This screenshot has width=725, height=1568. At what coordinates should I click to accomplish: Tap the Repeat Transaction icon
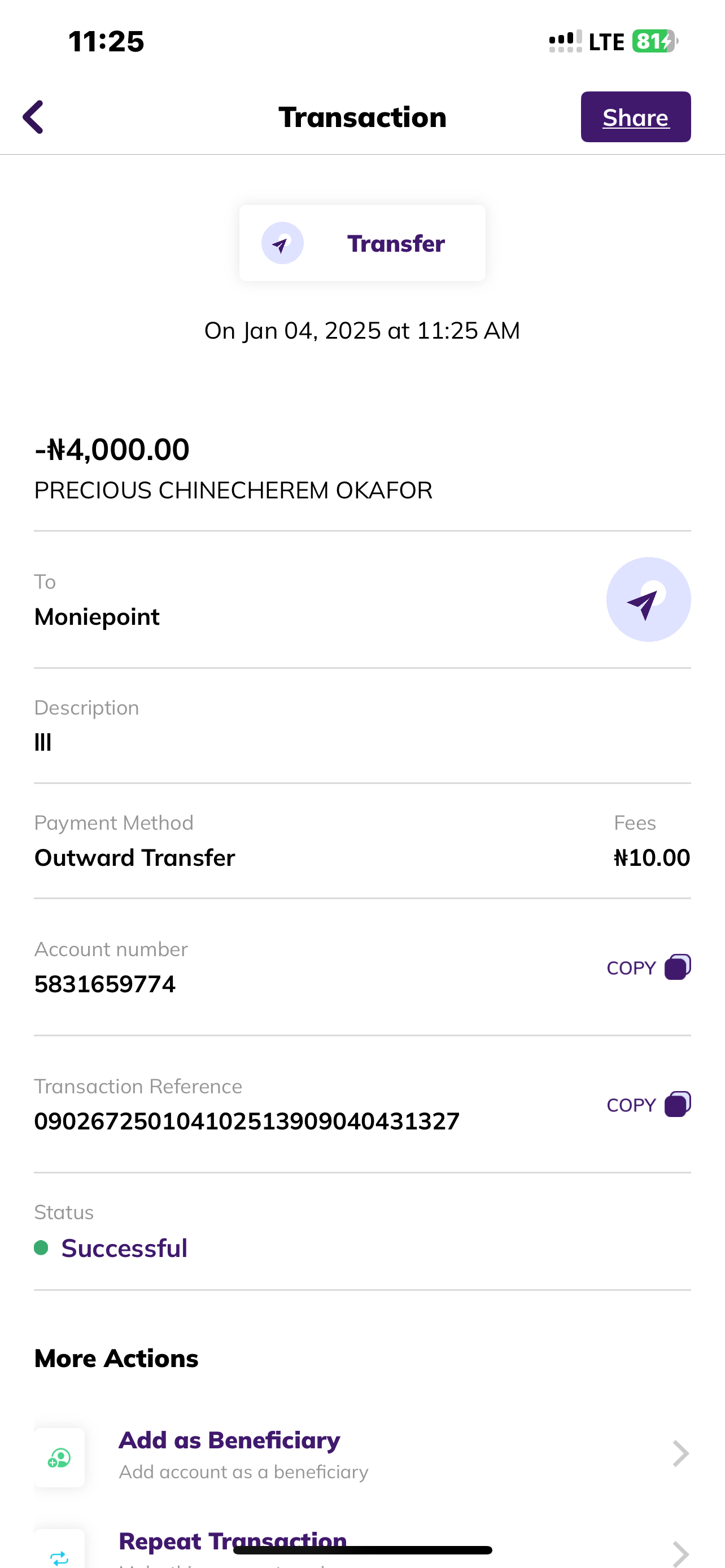point(60,1554)
